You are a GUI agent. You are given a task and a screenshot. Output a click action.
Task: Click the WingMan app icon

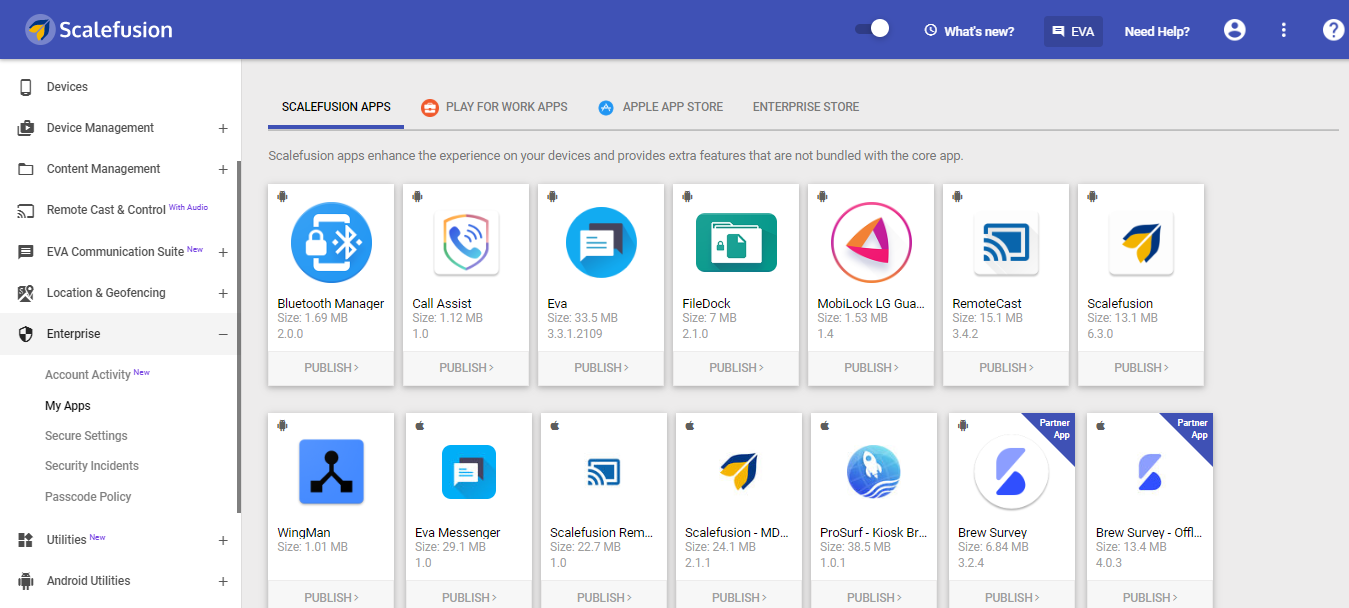(x=331, y=471)
